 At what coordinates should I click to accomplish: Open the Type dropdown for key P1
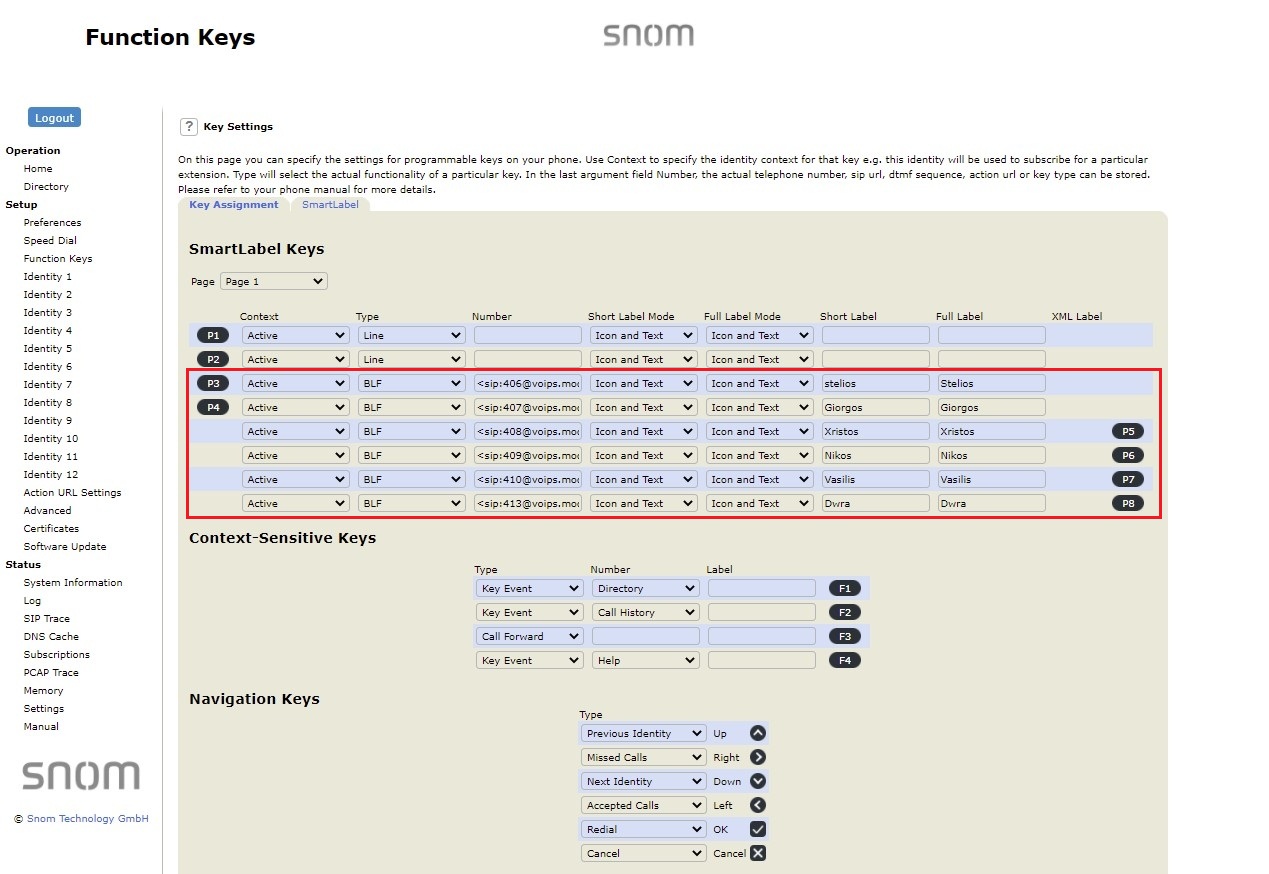tap(411, 335)
